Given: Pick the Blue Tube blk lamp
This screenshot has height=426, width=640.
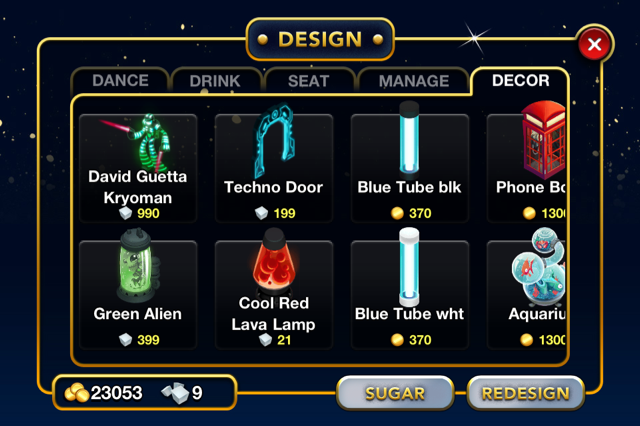Looking at the screenshot, I should 410,168.
